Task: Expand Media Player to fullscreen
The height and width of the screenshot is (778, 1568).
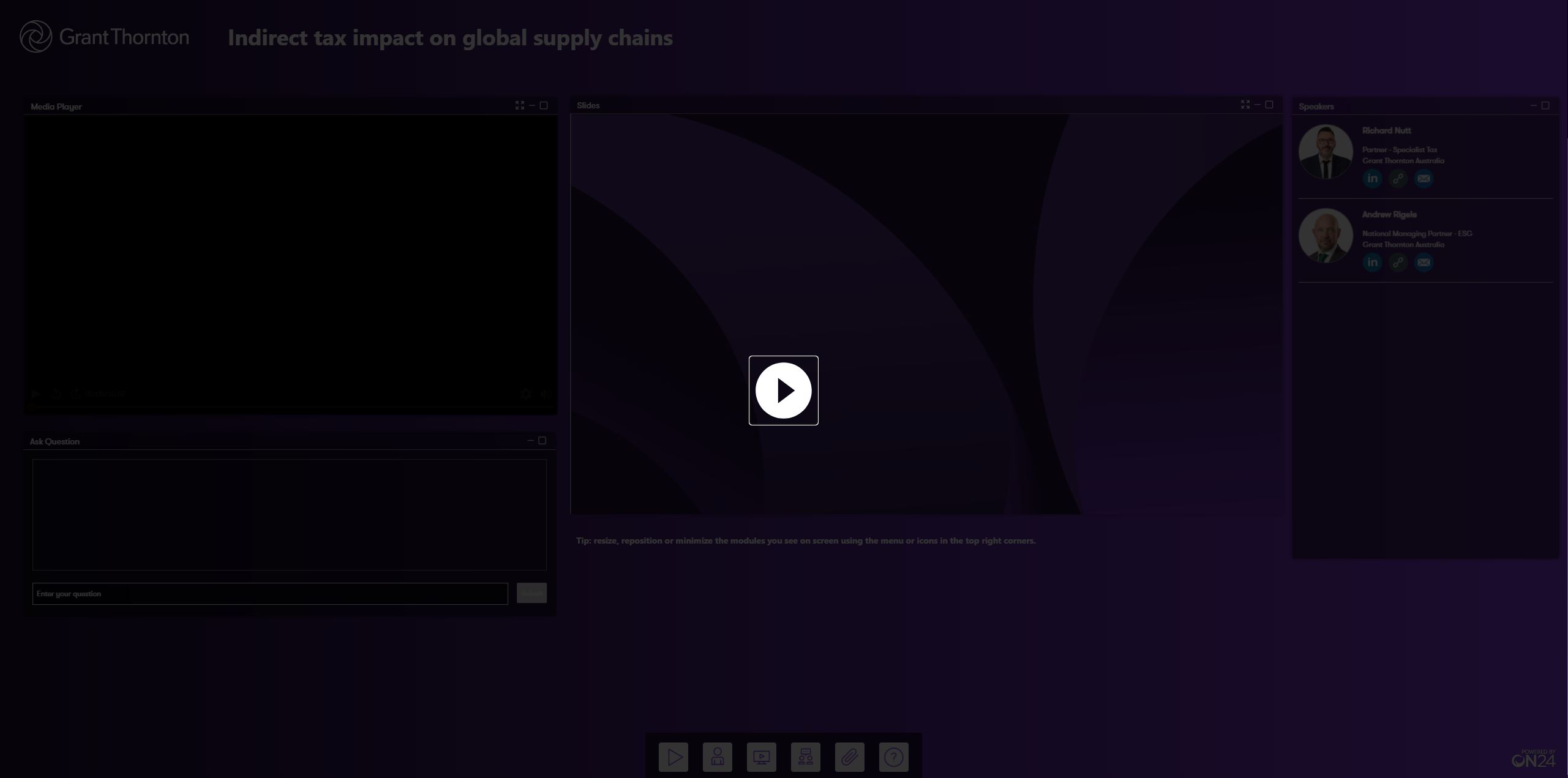Action: click(x=519, y=105)
